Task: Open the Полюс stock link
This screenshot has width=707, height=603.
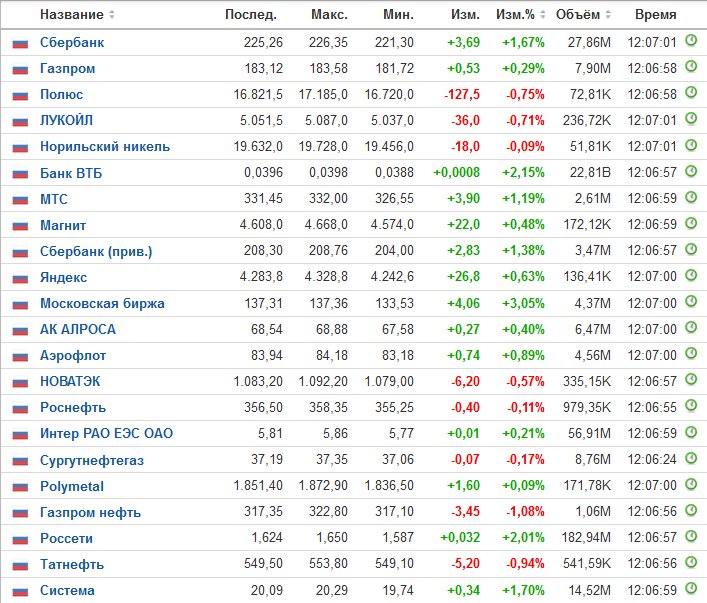Action: pyautogui.click(x=62, y=95)
